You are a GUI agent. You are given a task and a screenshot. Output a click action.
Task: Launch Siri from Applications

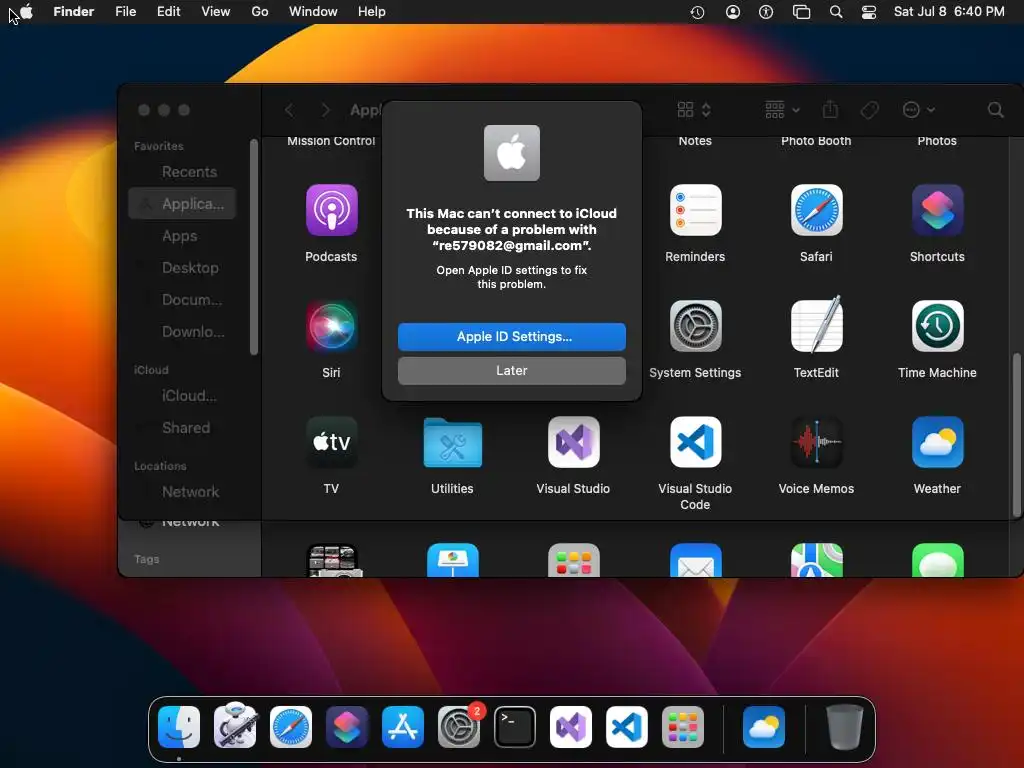(331, 326)
